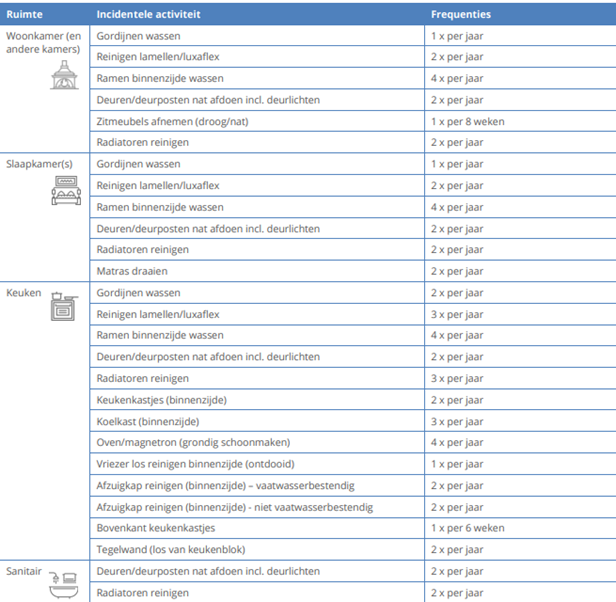Click the 'Woonkamer (en andere kamers)' label
Image resolution: width=616 pixels, height=602 pixels.
pos(43,42)
